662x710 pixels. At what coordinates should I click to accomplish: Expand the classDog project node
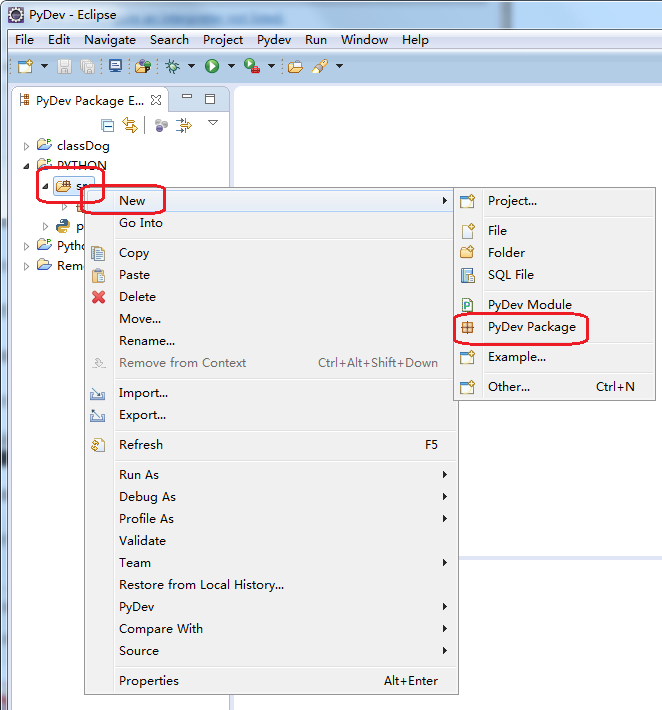(26, 146)
